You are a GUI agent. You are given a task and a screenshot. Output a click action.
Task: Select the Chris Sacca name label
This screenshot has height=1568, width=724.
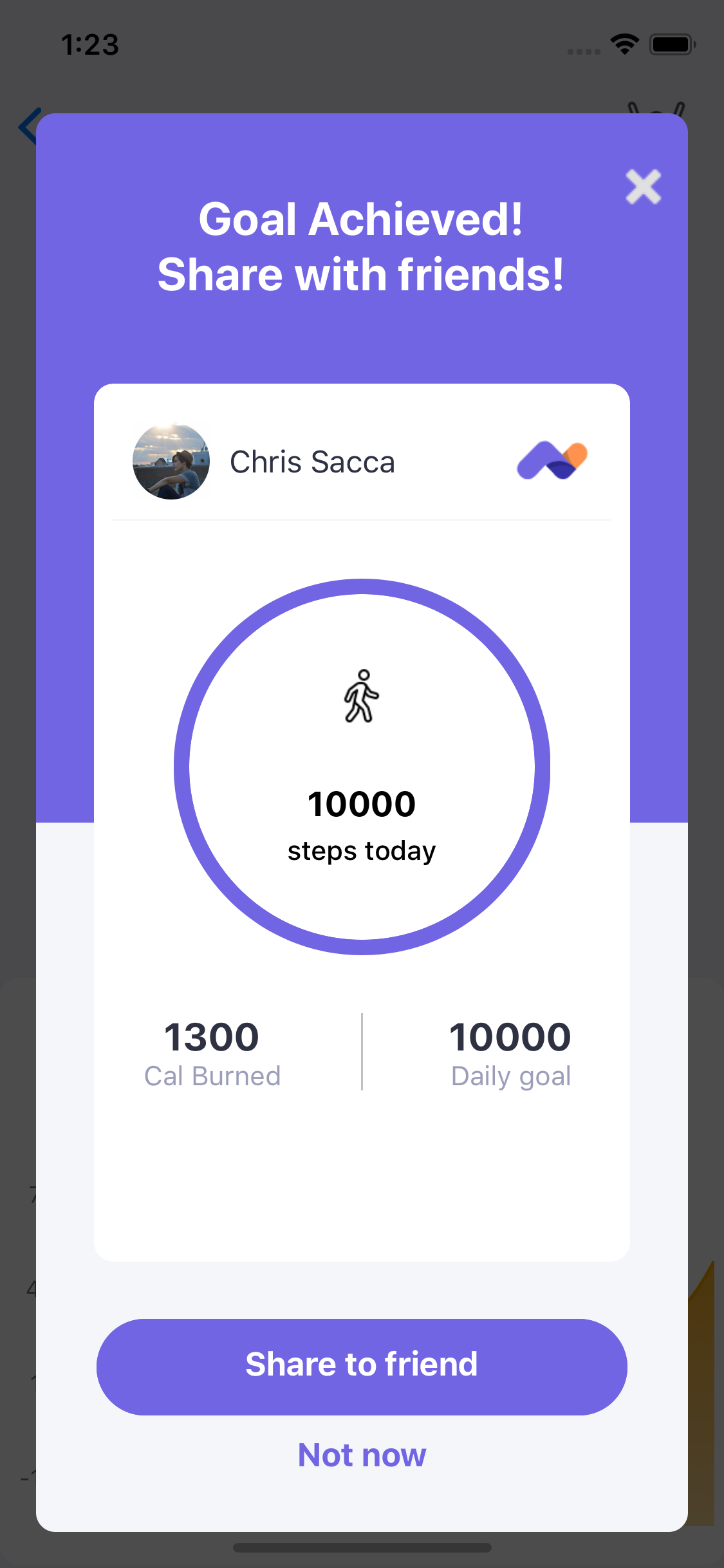point(312,462)
